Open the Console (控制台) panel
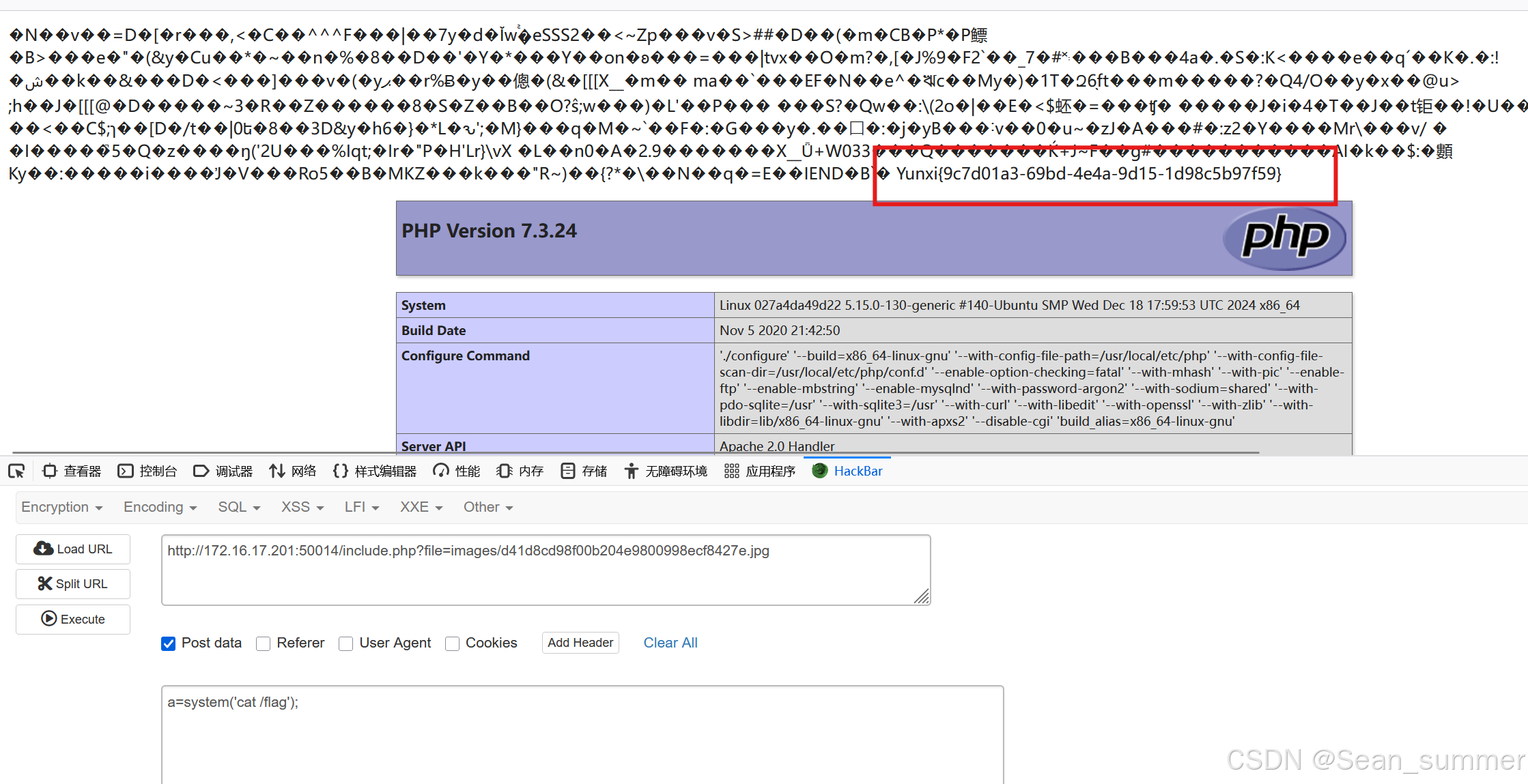 pos(147,471)
